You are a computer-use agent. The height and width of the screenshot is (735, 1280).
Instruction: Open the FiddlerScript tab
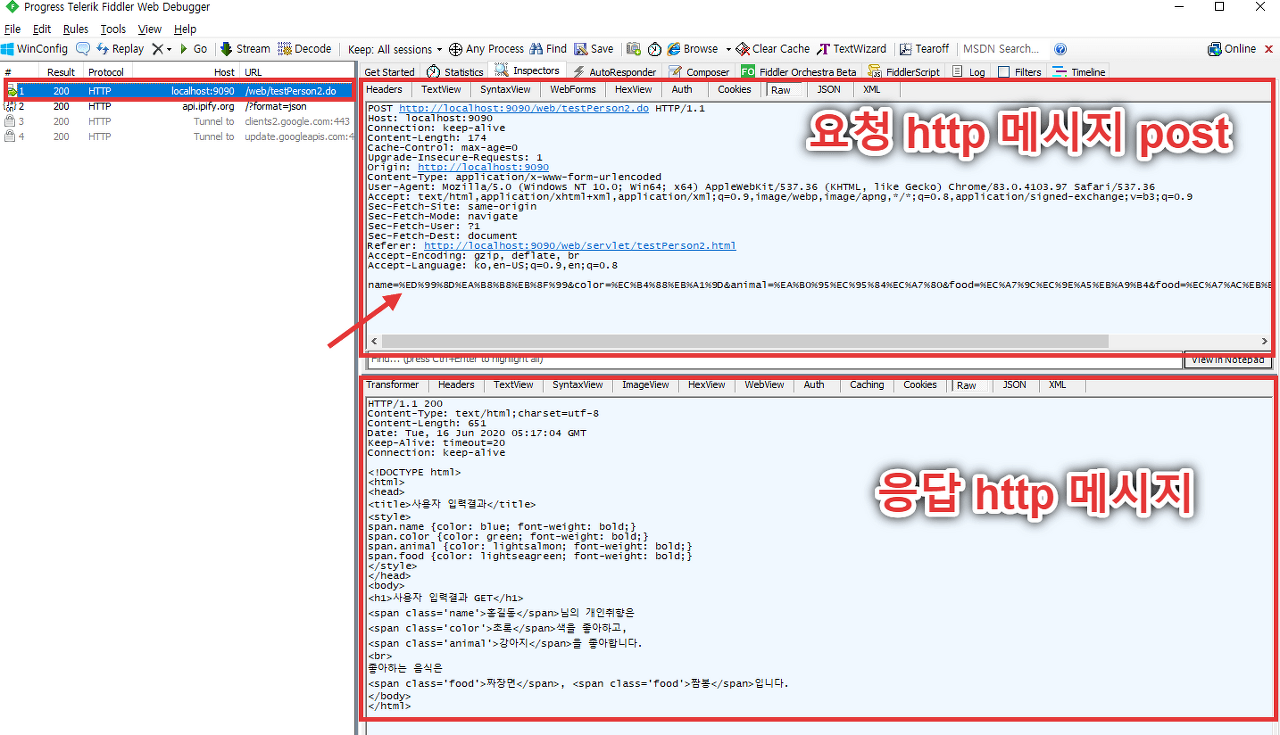point(905,72)
